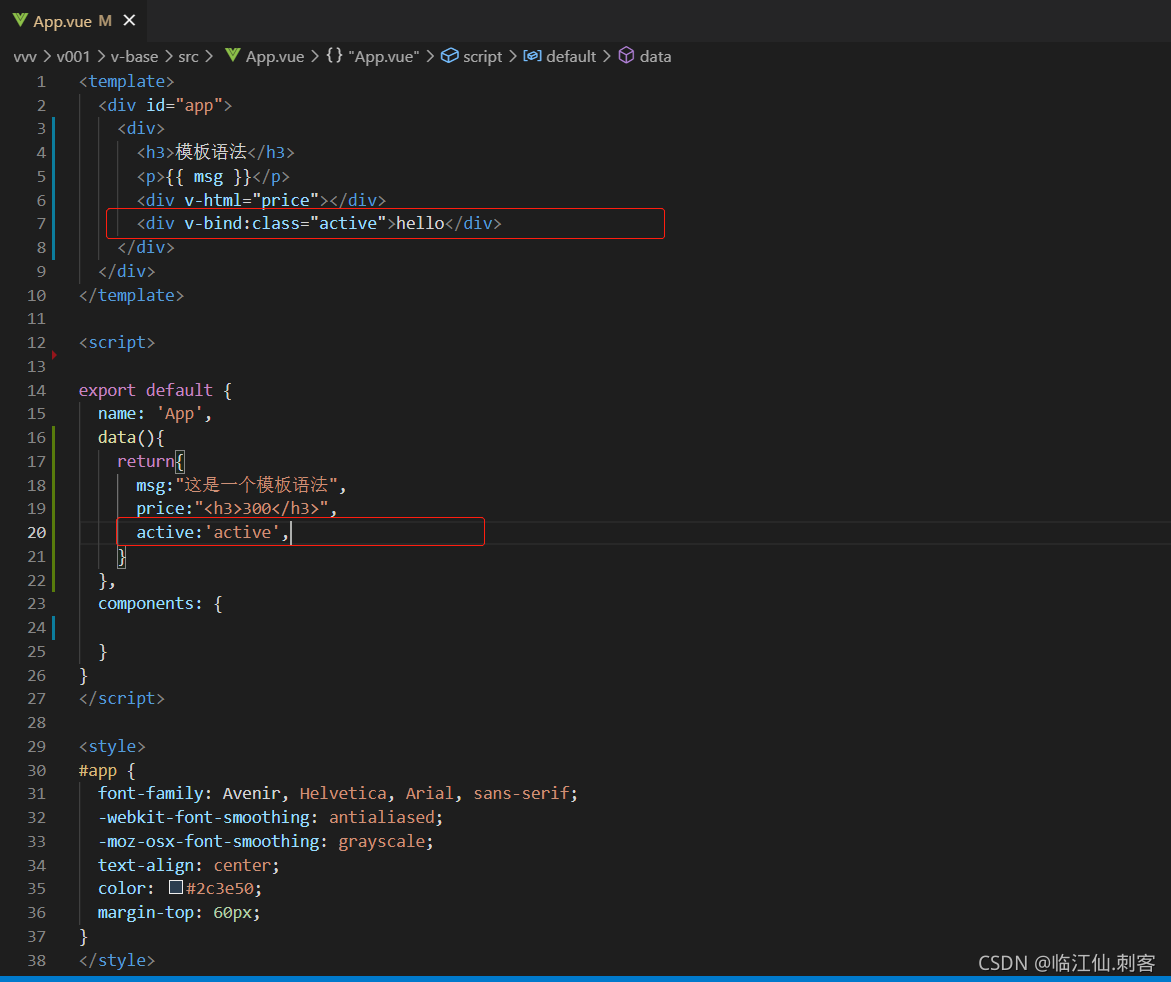1171x982 pixels.
Task: Click 'src' breadcrumb segment
Action: point(188,57)
